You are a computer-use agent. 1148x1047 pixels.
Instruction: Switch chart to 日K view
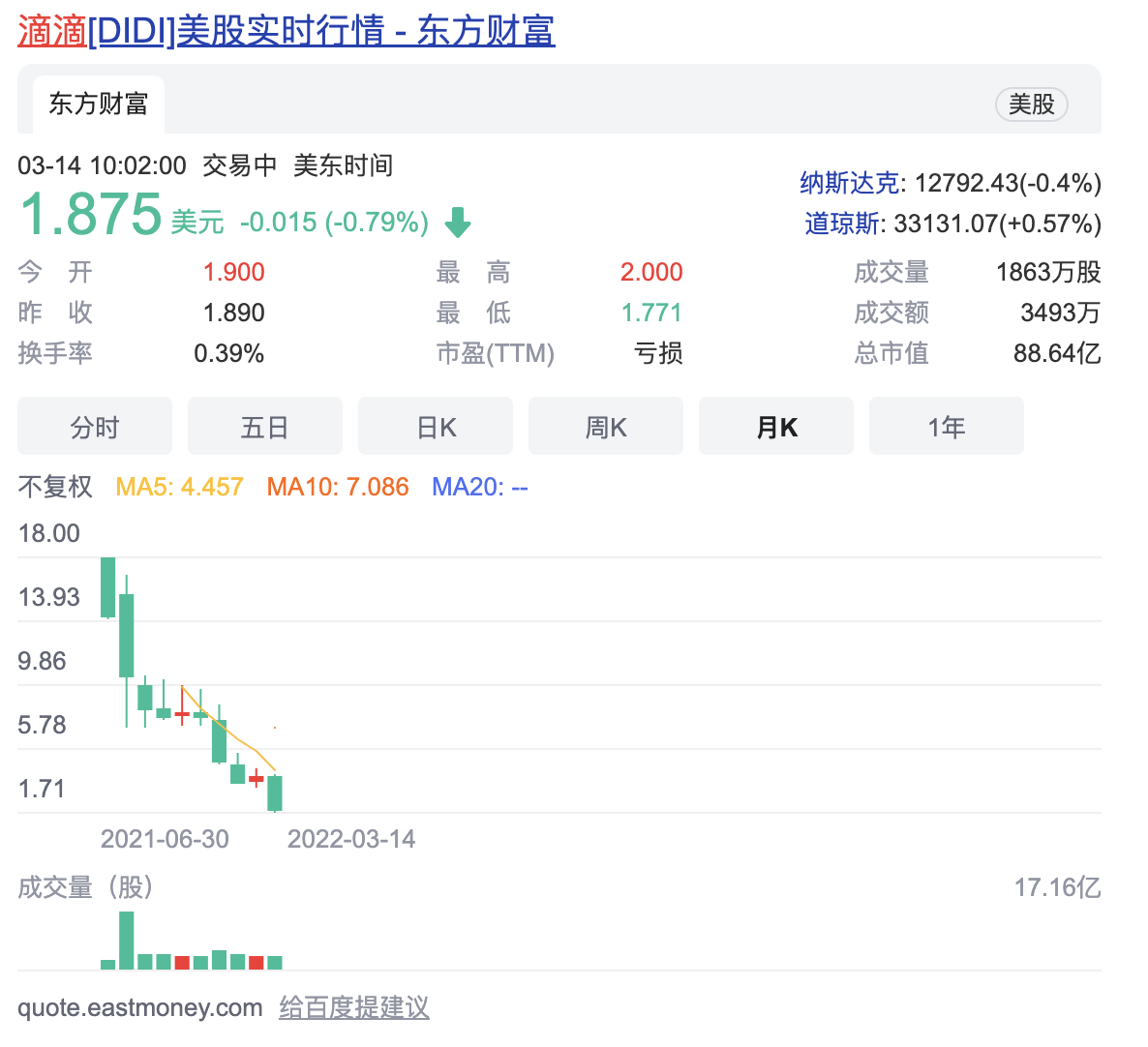click(x=436, y=427)
